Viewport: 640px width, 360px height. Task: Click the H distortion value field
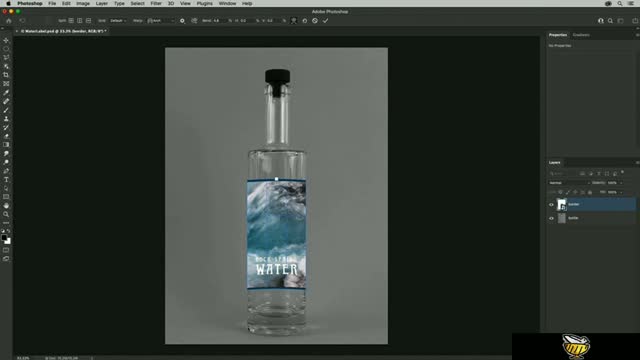[x=247, y=20]
